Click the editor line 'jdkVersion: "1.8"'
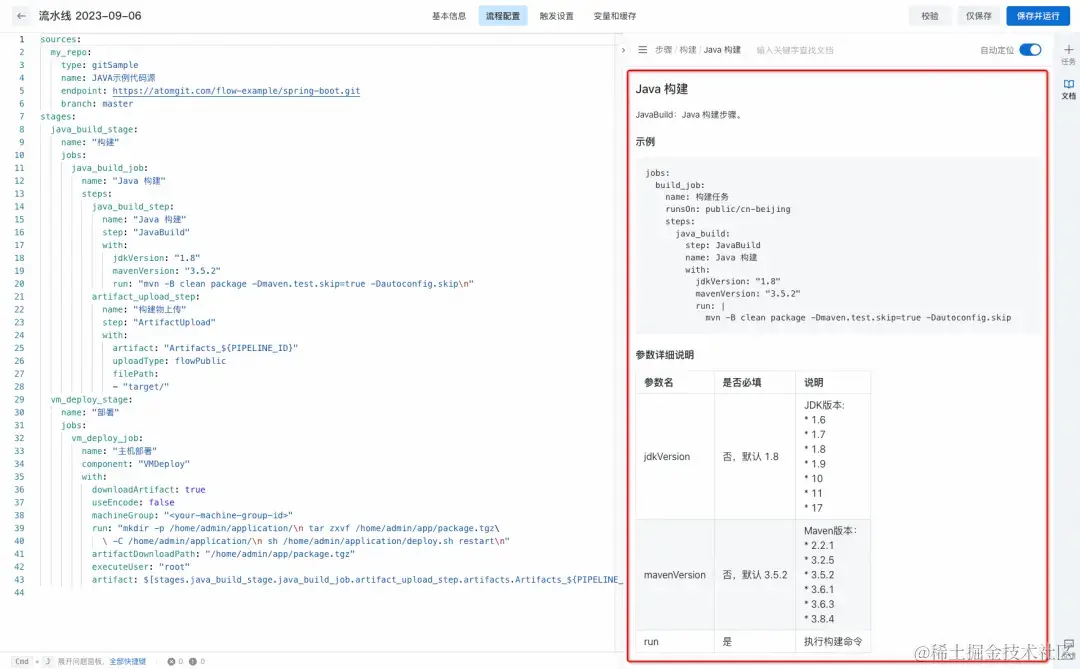Viewport: 1080px width, 669px height. point(156,258)
